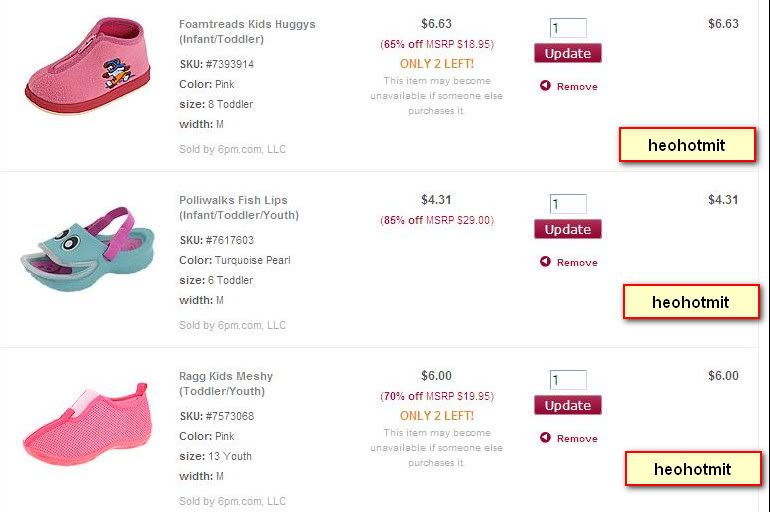Focus quantity field for Foamtreads Kids Huggys
The width and height of the screenshot is (770, 512).
[568, 28]
